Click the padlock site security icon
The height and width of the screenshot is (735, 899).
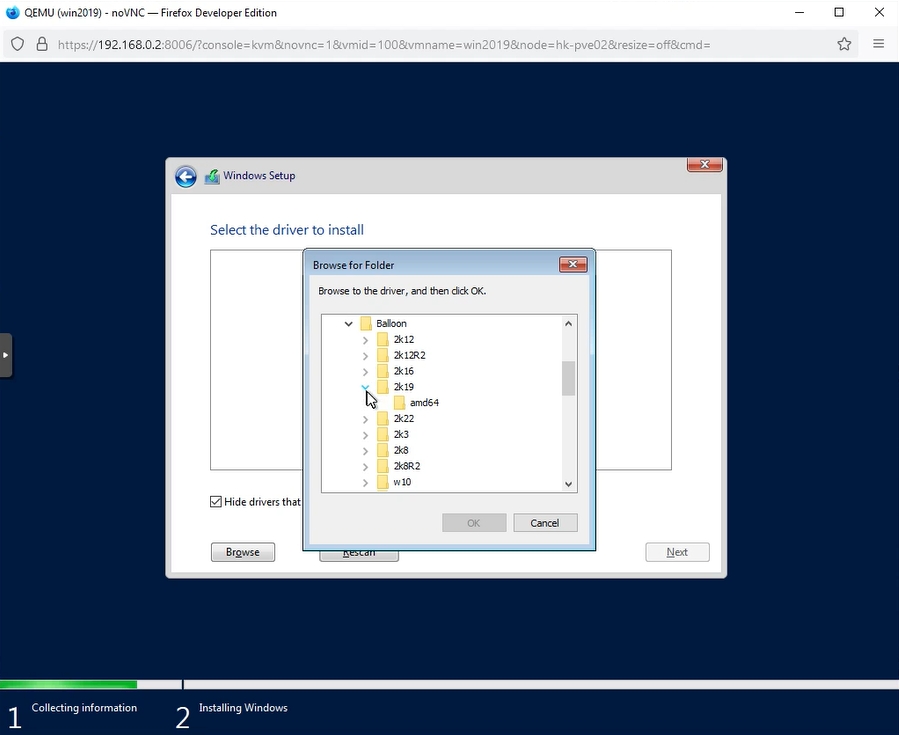(42, 44)
